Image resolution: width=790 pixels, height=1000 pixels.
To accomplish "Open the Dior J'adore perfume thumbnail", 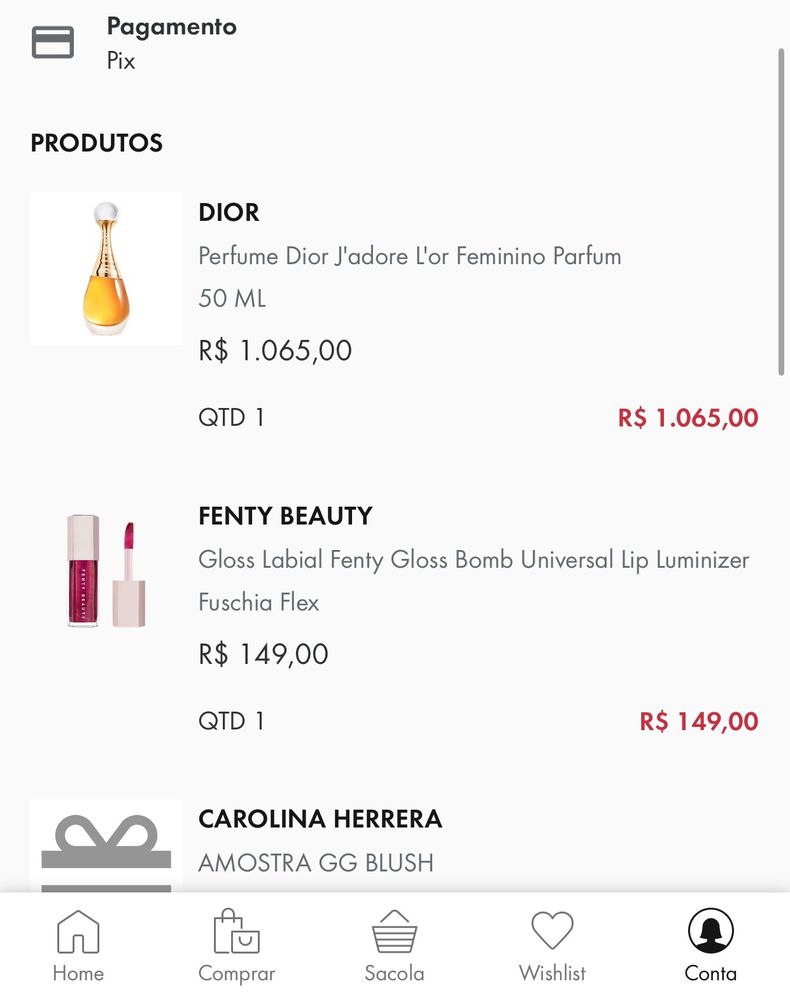I will (x=106, y=269).
